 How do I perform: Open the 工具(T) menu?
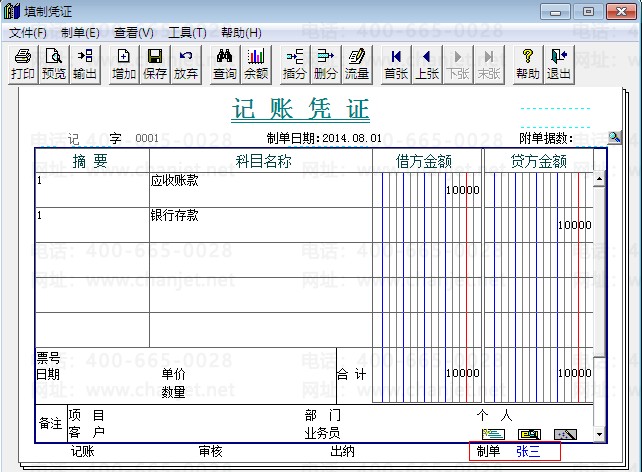point(187,32)
